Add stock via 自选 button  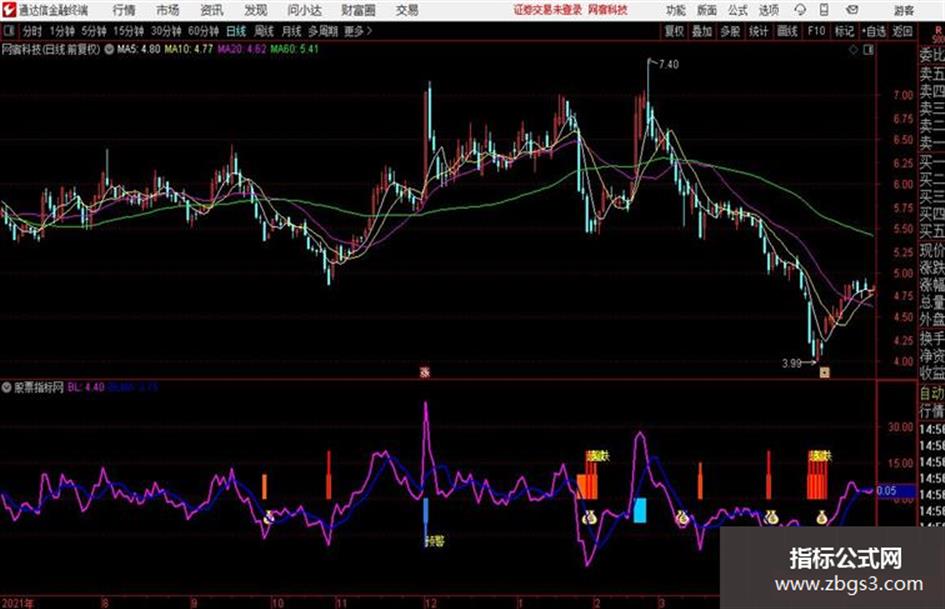(x=874, y=31)
